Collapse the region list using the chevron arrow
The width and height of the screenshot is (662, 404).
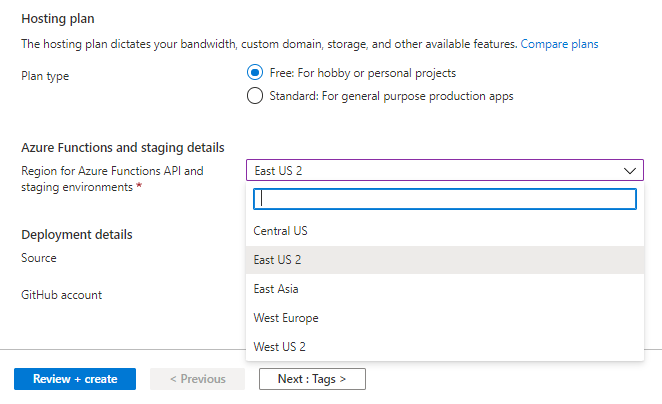630,170
